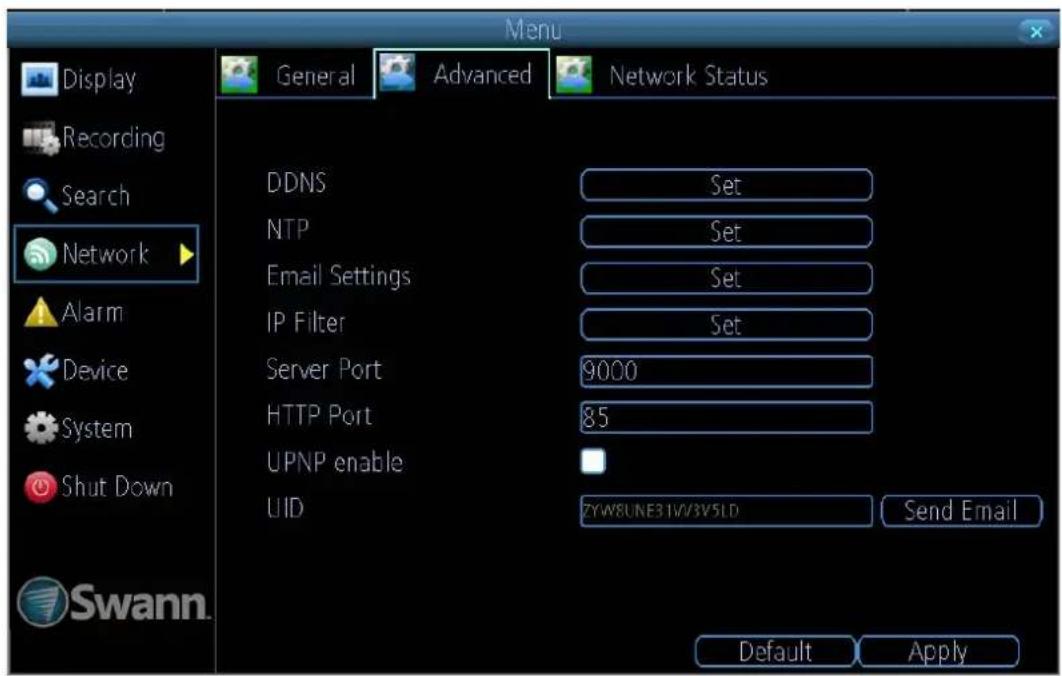Open the Device menu label

(x=95, y=371)
